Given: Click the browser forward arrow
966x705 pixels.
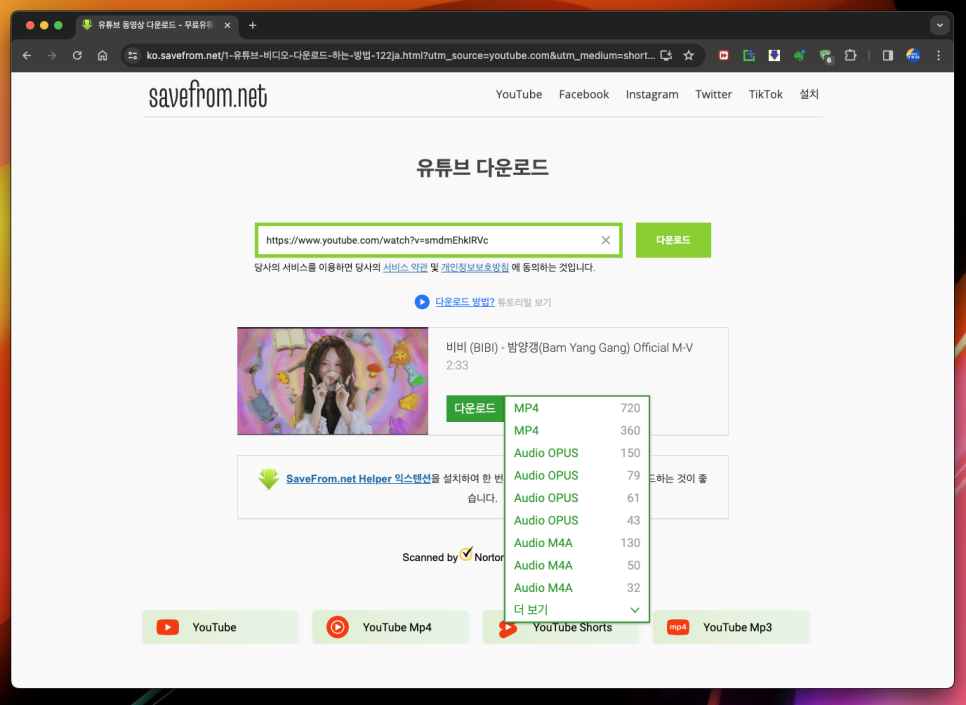Looking at the screenshot, I should [x=52, y=55].
